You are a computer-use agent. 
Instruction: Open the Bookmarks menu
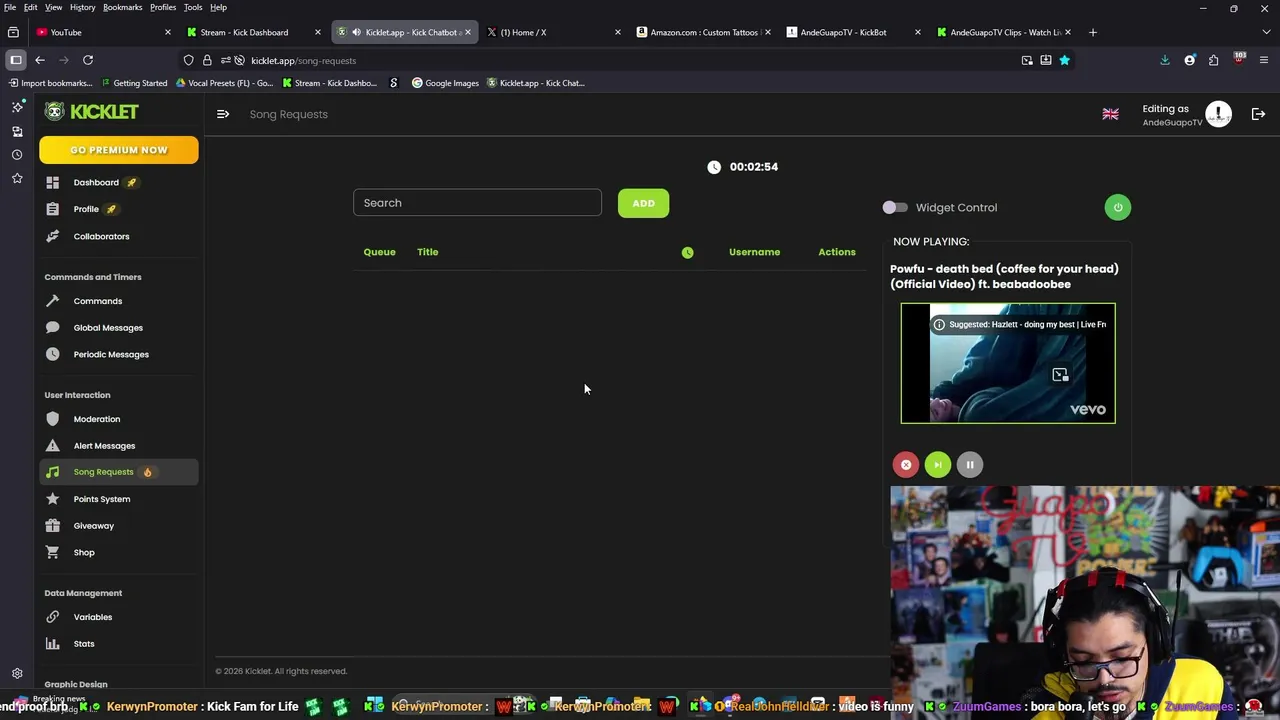[122, 7]
